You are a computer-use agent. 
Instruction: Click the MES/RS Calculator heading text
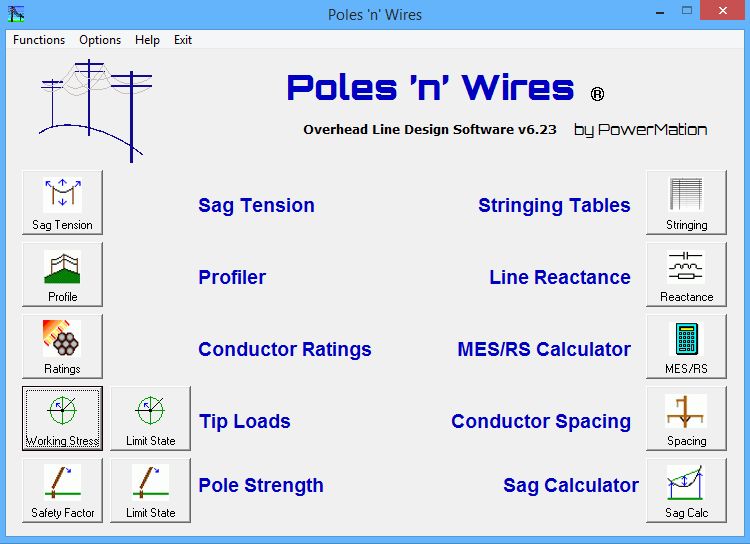pyautogui.click(x=544, y=349)
